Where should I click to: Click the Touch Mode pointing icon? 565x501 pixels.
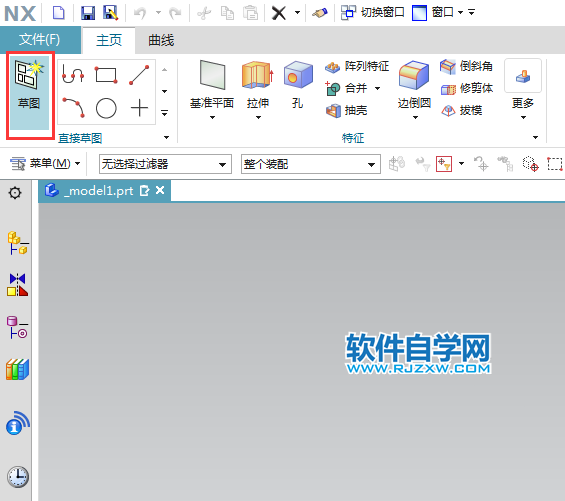(x=320, y=13)
